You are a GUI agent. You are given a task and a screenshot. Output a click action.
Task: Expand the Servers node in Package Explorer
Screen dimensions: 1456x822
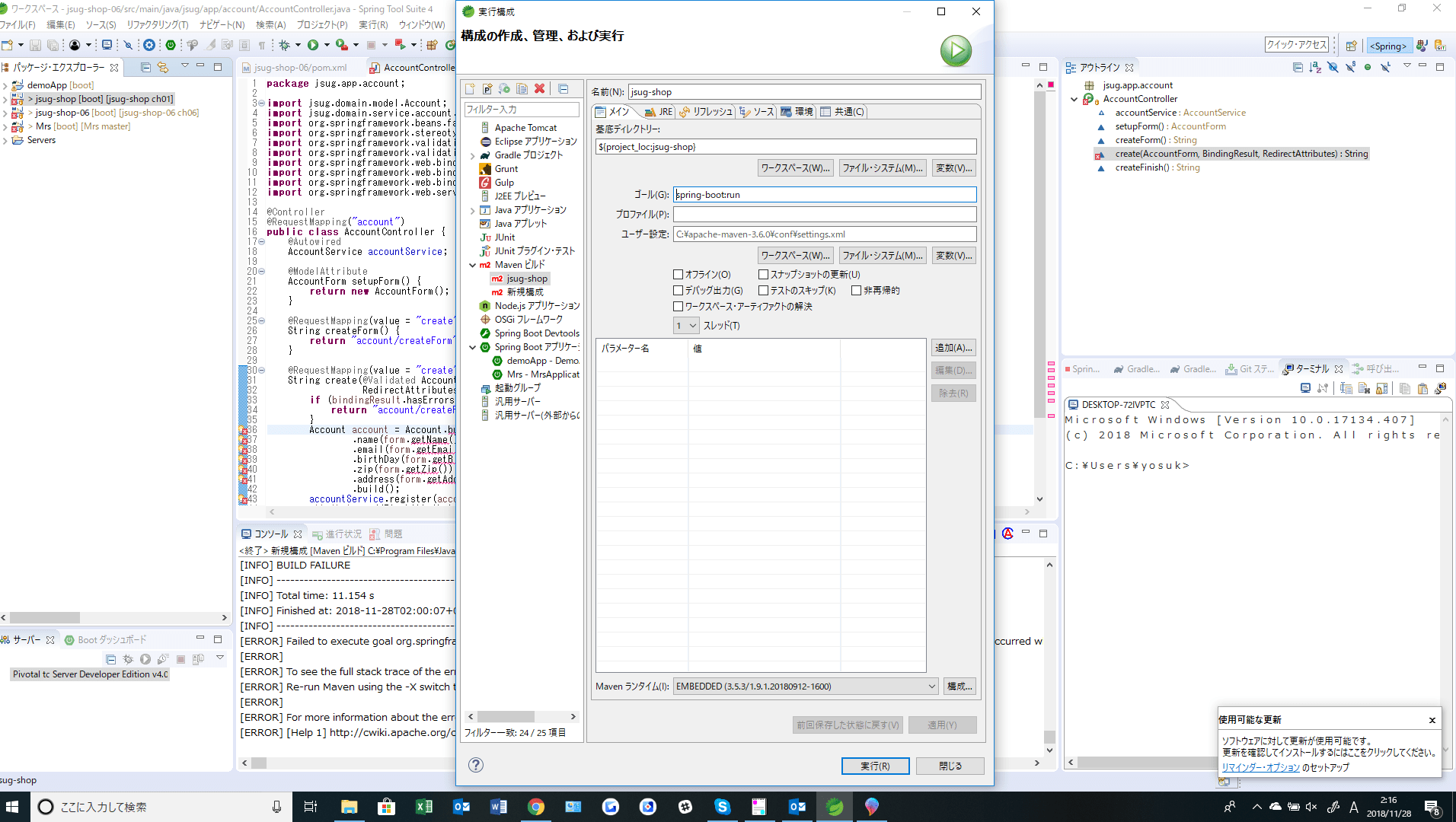pos(5,140)
